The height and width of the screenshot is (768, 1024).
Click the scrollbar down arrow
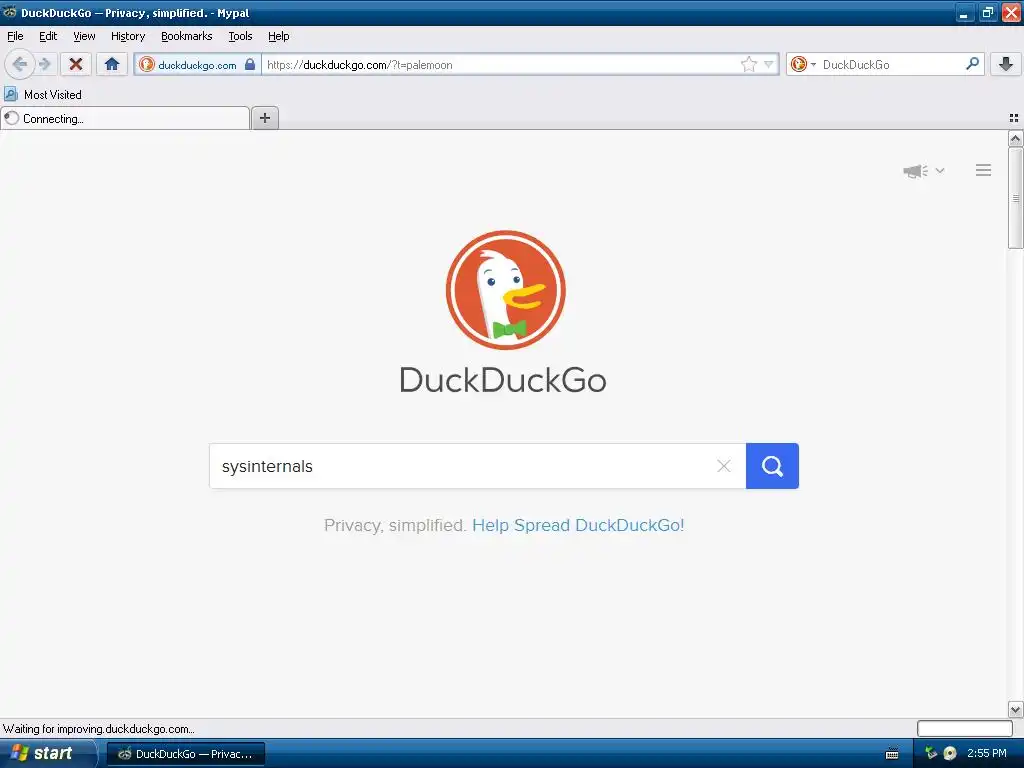click(x=1015, y=709)
